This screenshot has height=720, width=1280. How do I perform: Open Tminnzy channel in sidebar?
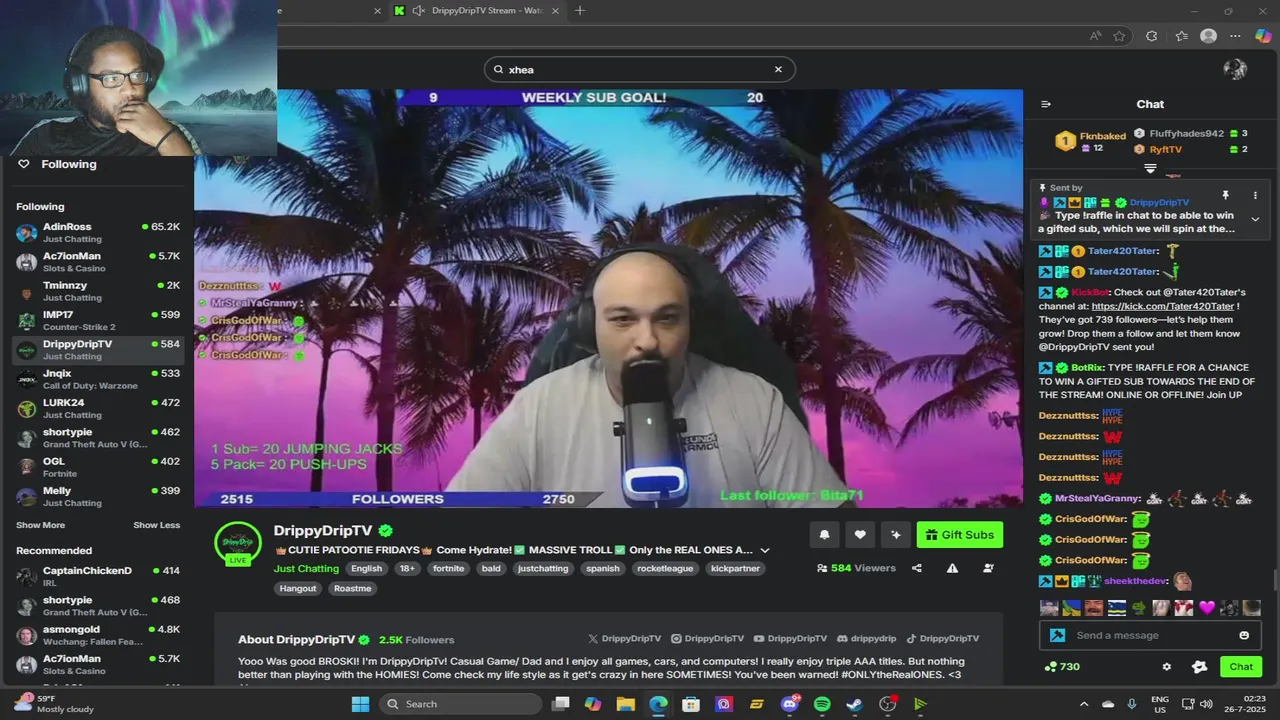[98, 291]
